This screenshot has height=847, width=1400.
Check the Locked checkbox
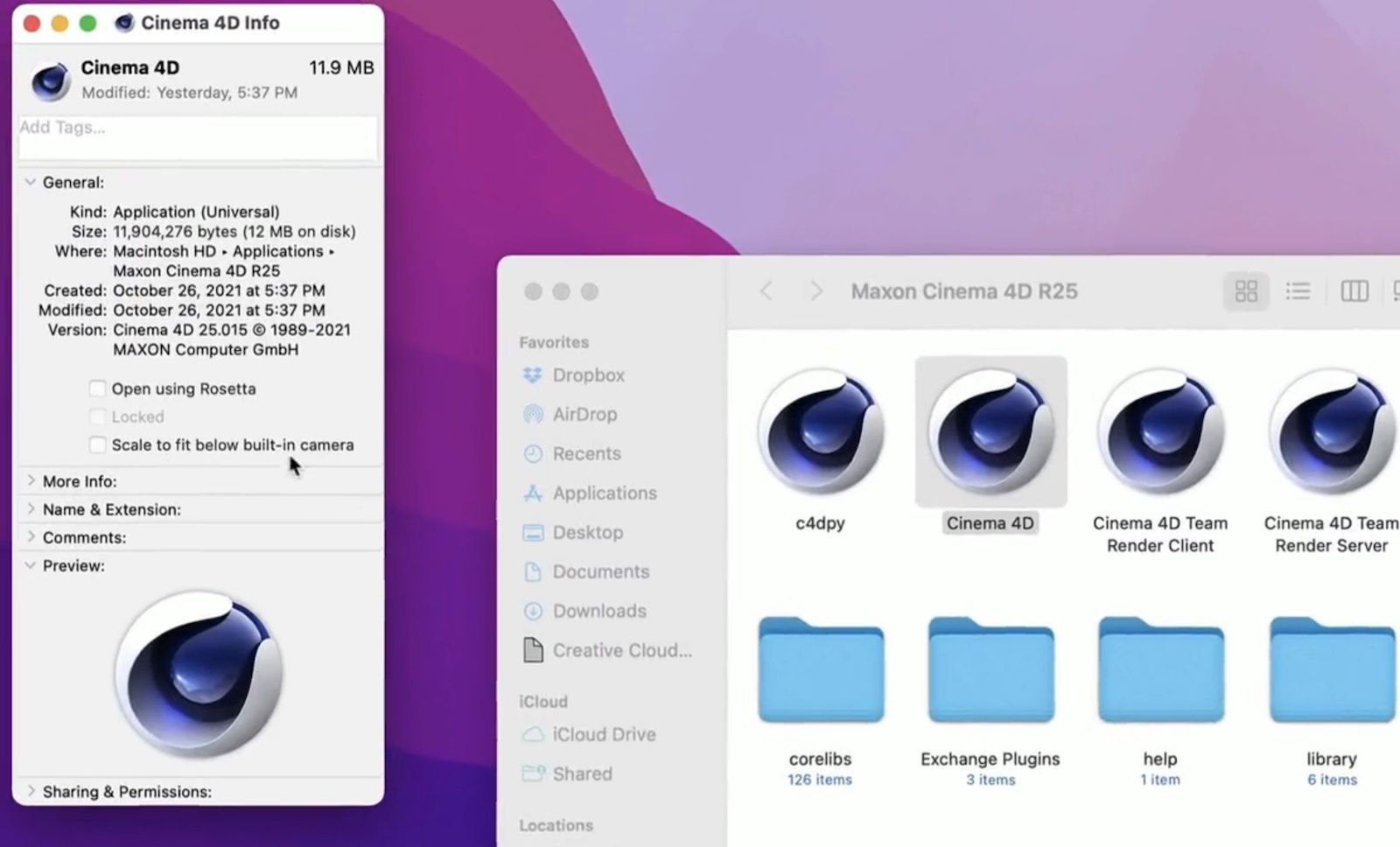[x=97, y=416]
